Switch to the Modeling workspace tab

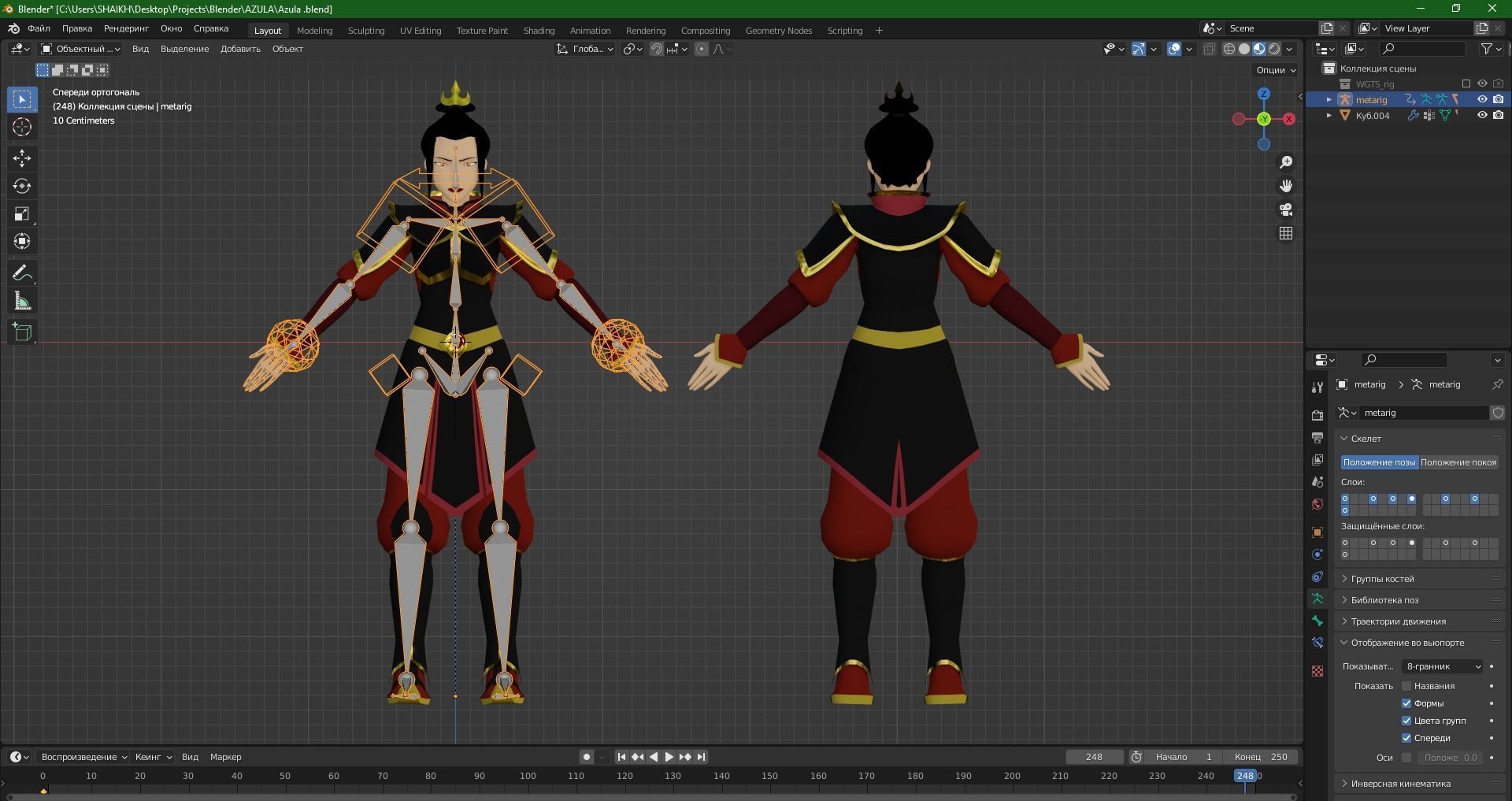[x=314, y=31]
